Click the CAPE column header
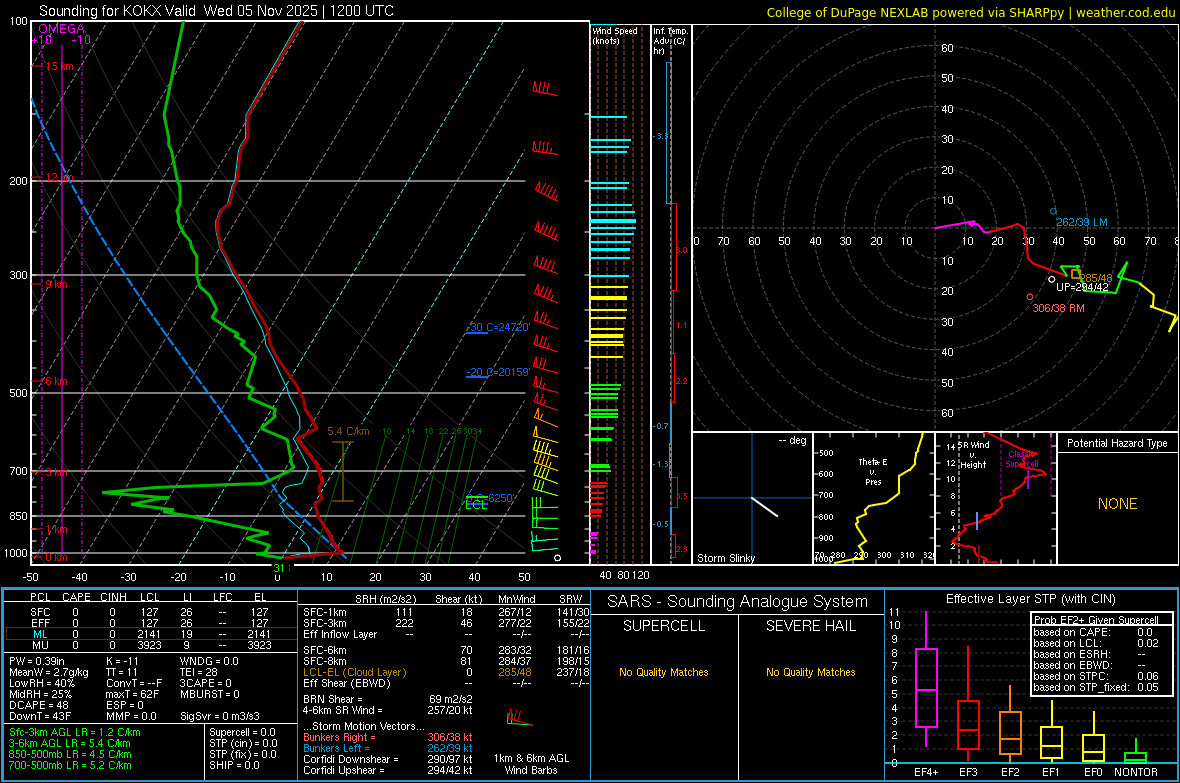This screenshot has height=783, width=1180. tap(76, 597)
